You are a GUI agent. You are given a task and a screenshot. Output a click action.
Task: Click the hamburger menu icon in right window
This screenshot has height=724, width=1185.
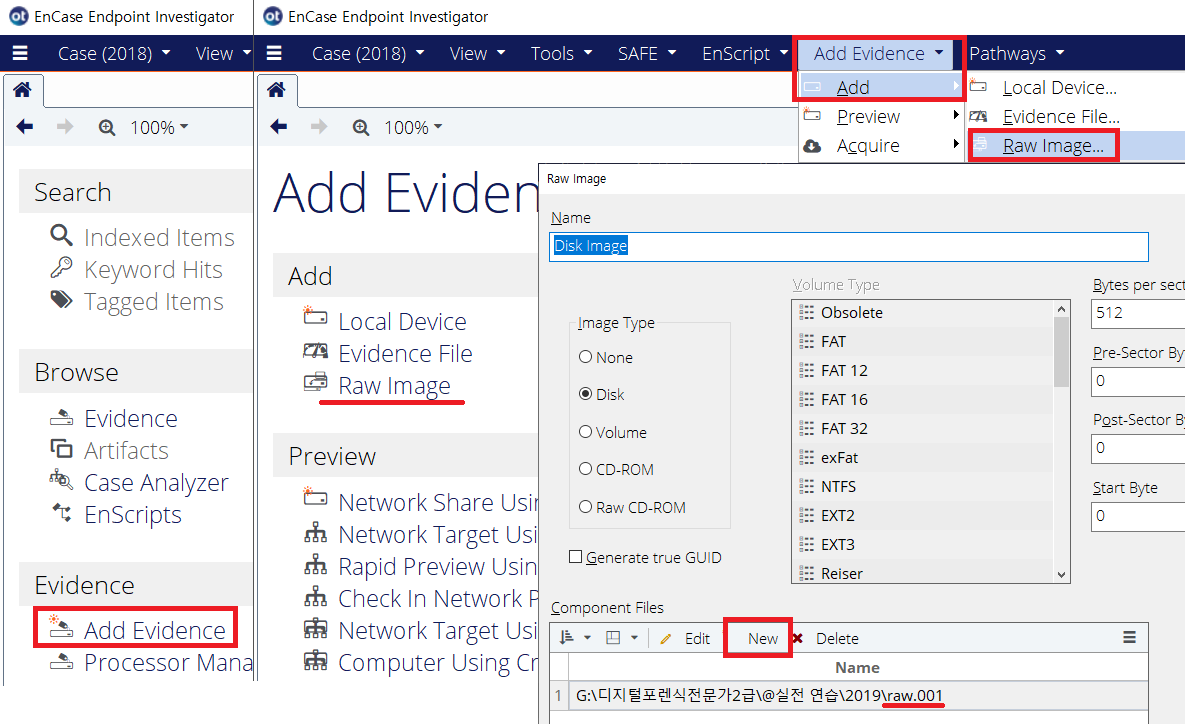click(275, 53)
